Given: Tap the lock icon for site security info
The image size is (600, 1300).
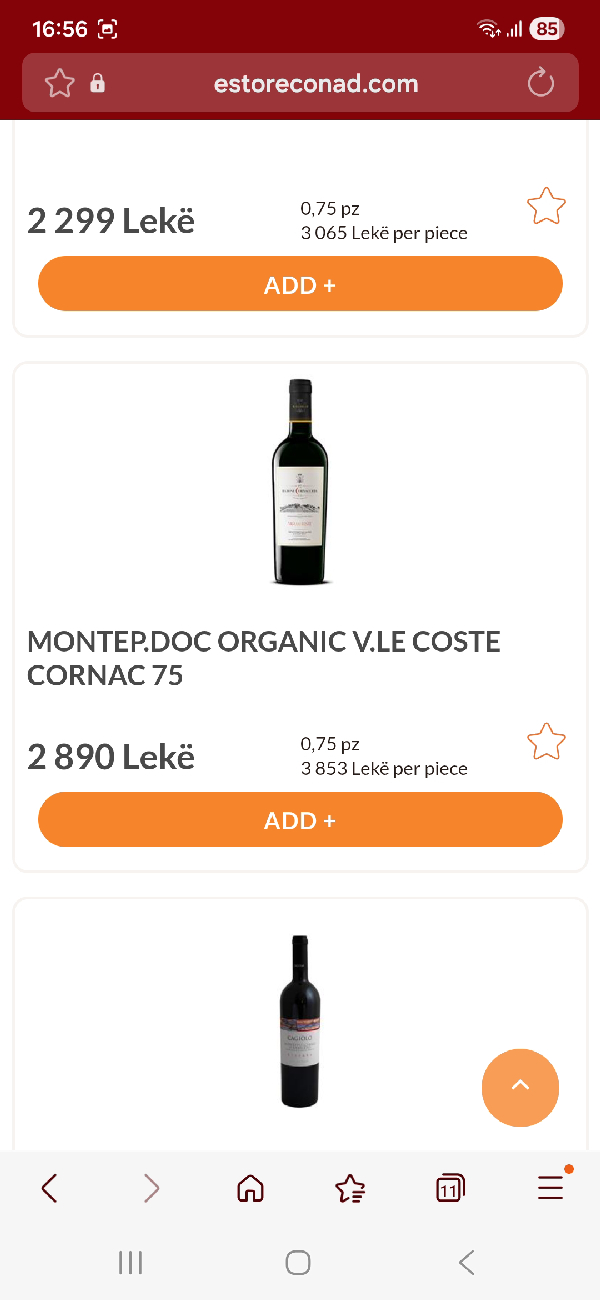Looking at the screenshot, I should (x=96, y=83).
